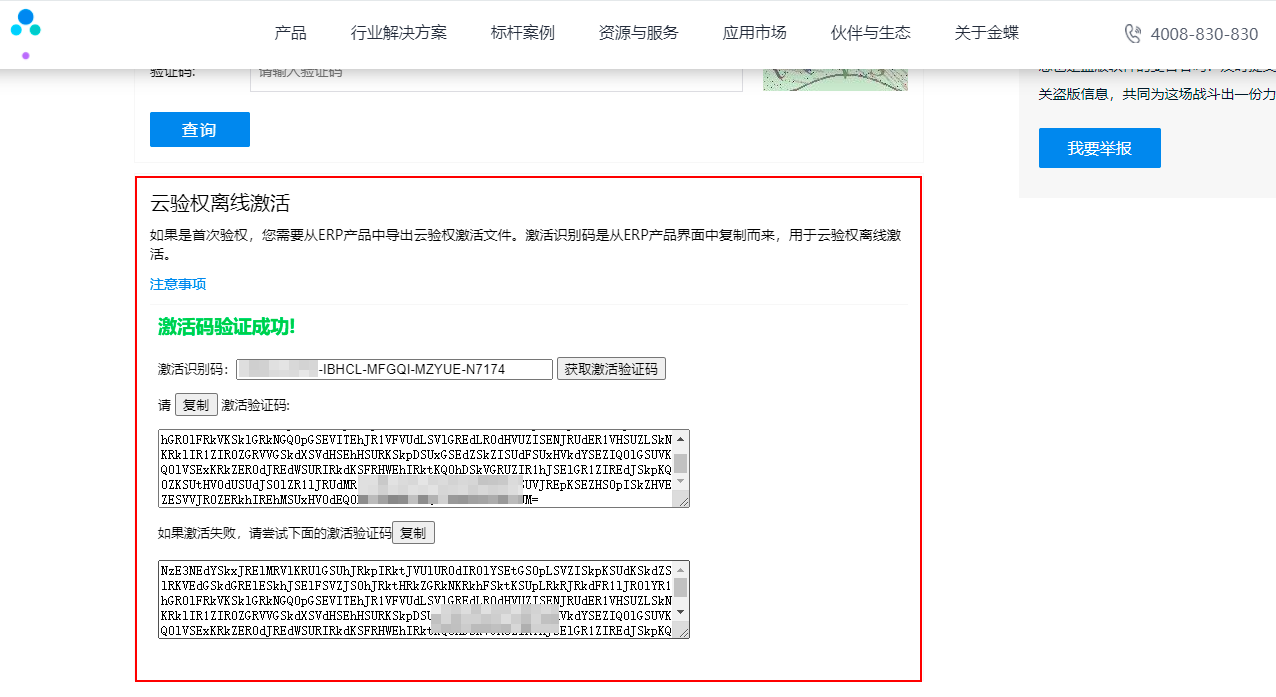Open the 关于金蝶 menu
This screenshot has height=697, width=1276.
click(987, 33)
